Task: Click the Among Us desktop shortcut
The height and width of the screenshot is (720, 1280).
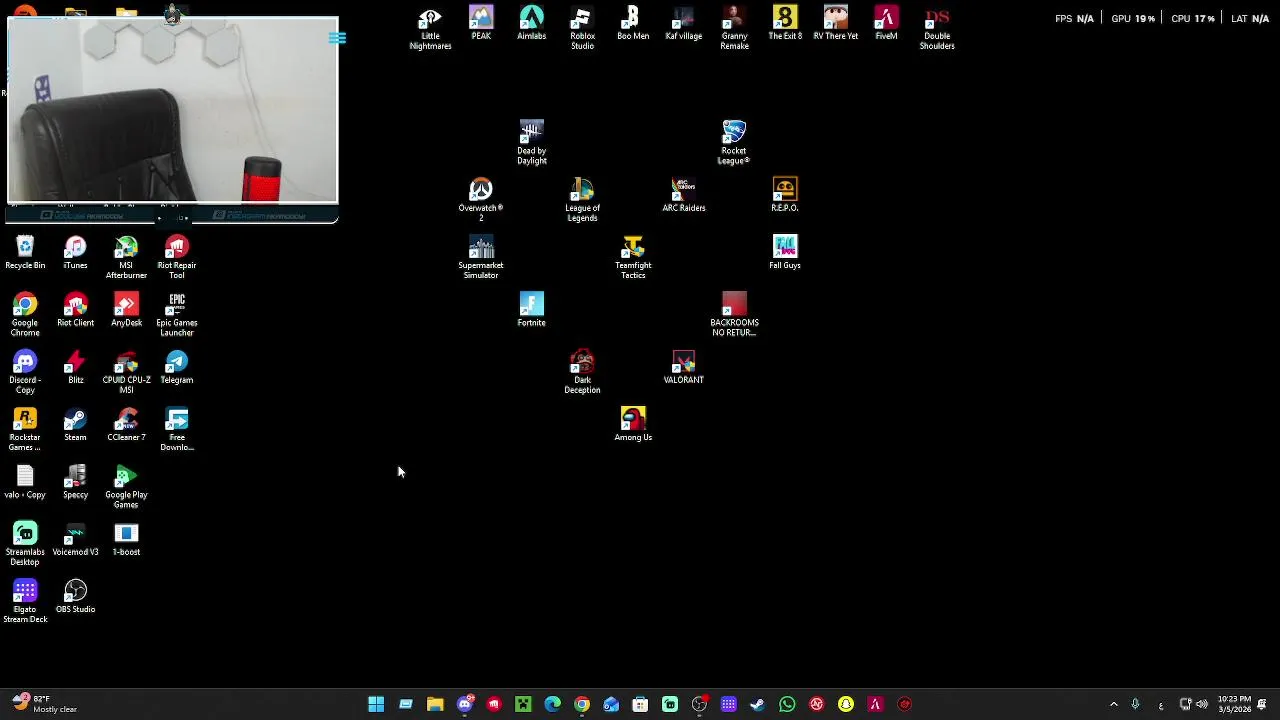Action: pyautogui.click(x=633, y=425)
